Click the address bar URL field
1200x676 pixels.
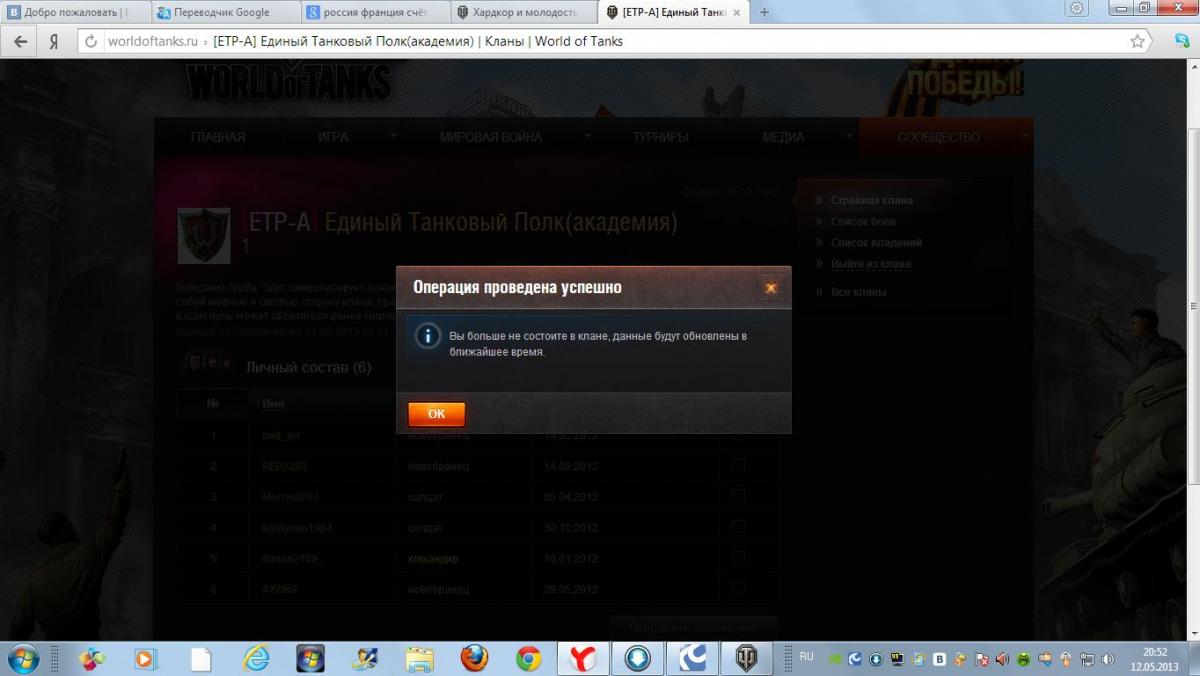click(x=612, y=41)
